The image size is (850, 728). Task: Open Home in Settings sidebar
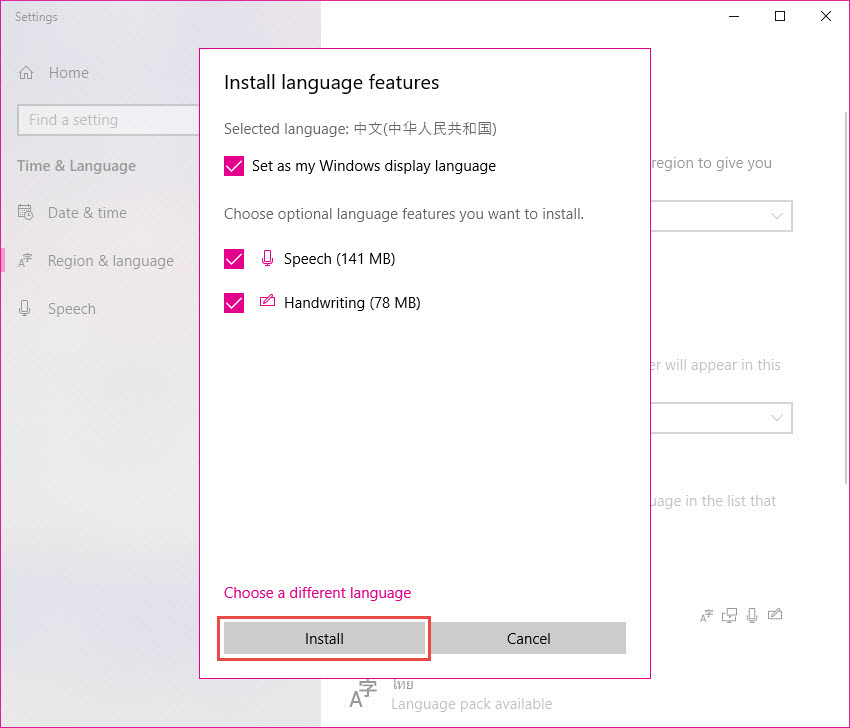pos(68,73)
